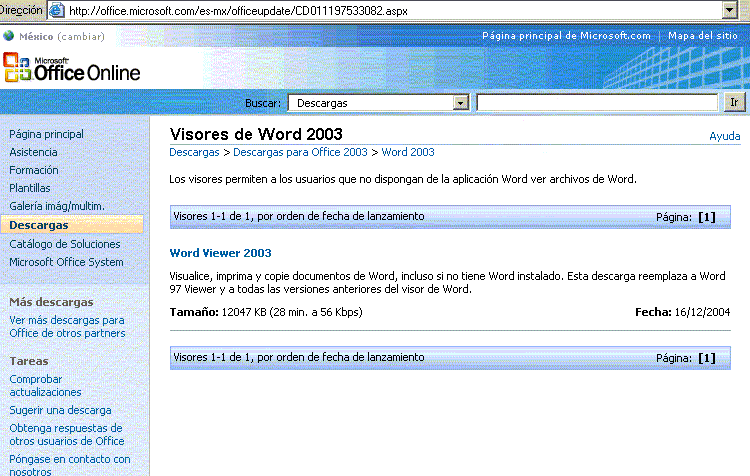This screenshot has height=476, width=750.
Task: Click page [1] in the bottom pager bar
Action: tap(707, 358)
